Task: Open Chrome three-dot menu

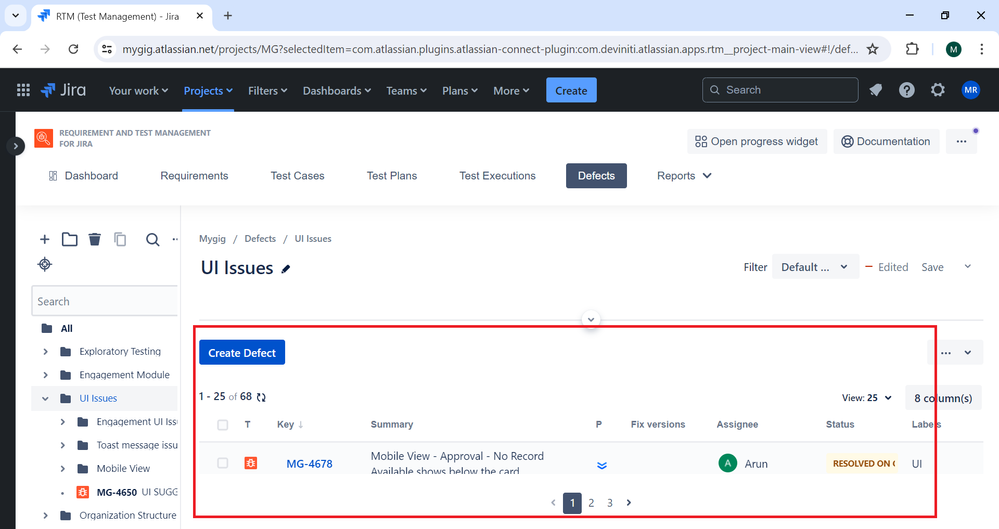Action: point(981,49)
